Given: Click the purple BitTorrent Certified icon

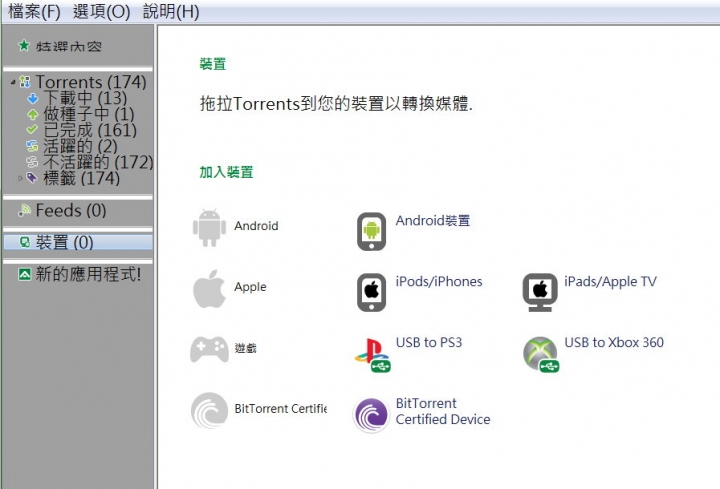Looking at the screenshot, I should 371,416.
